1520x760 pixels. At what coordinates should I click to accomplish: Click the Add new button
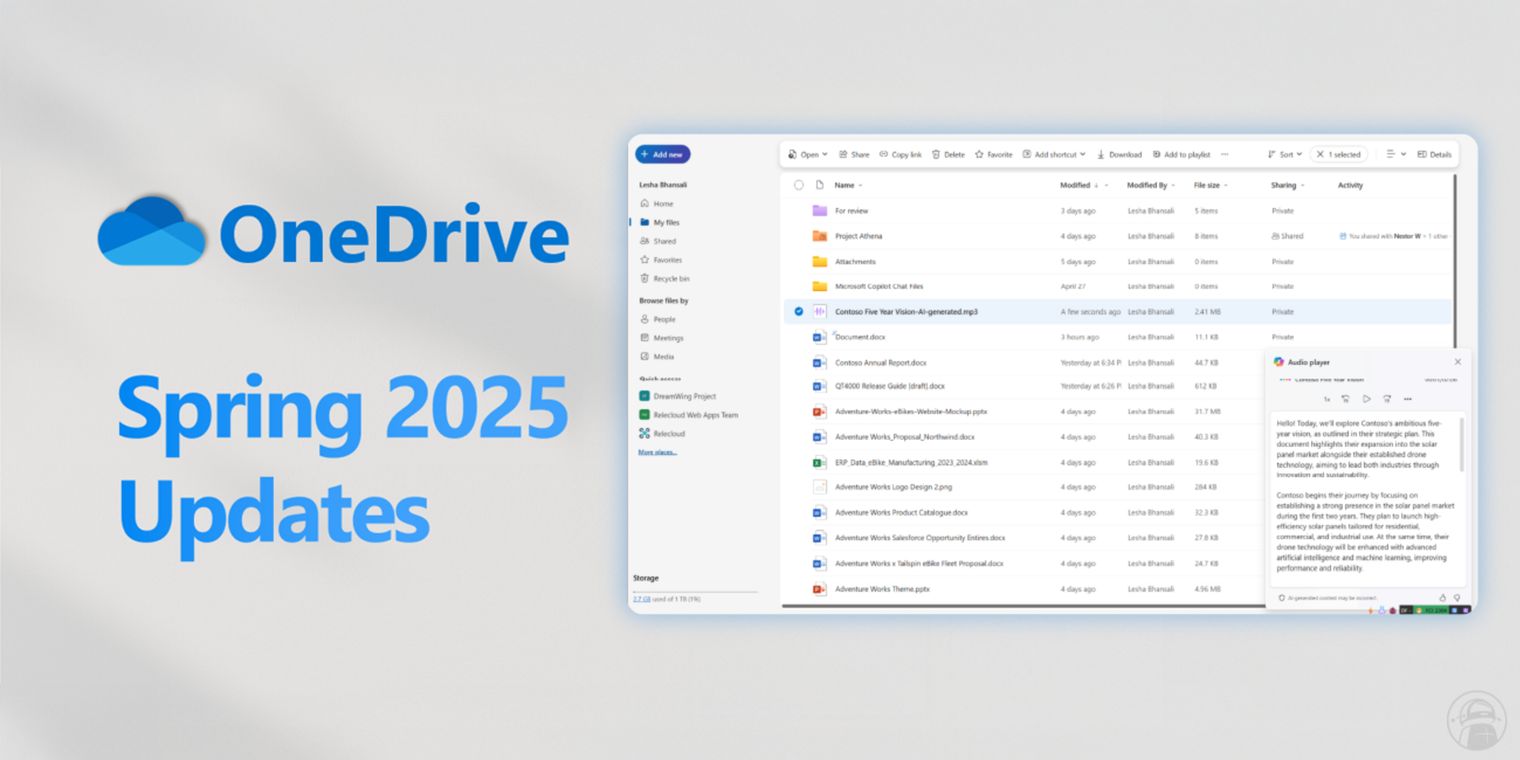coord(662,155)
